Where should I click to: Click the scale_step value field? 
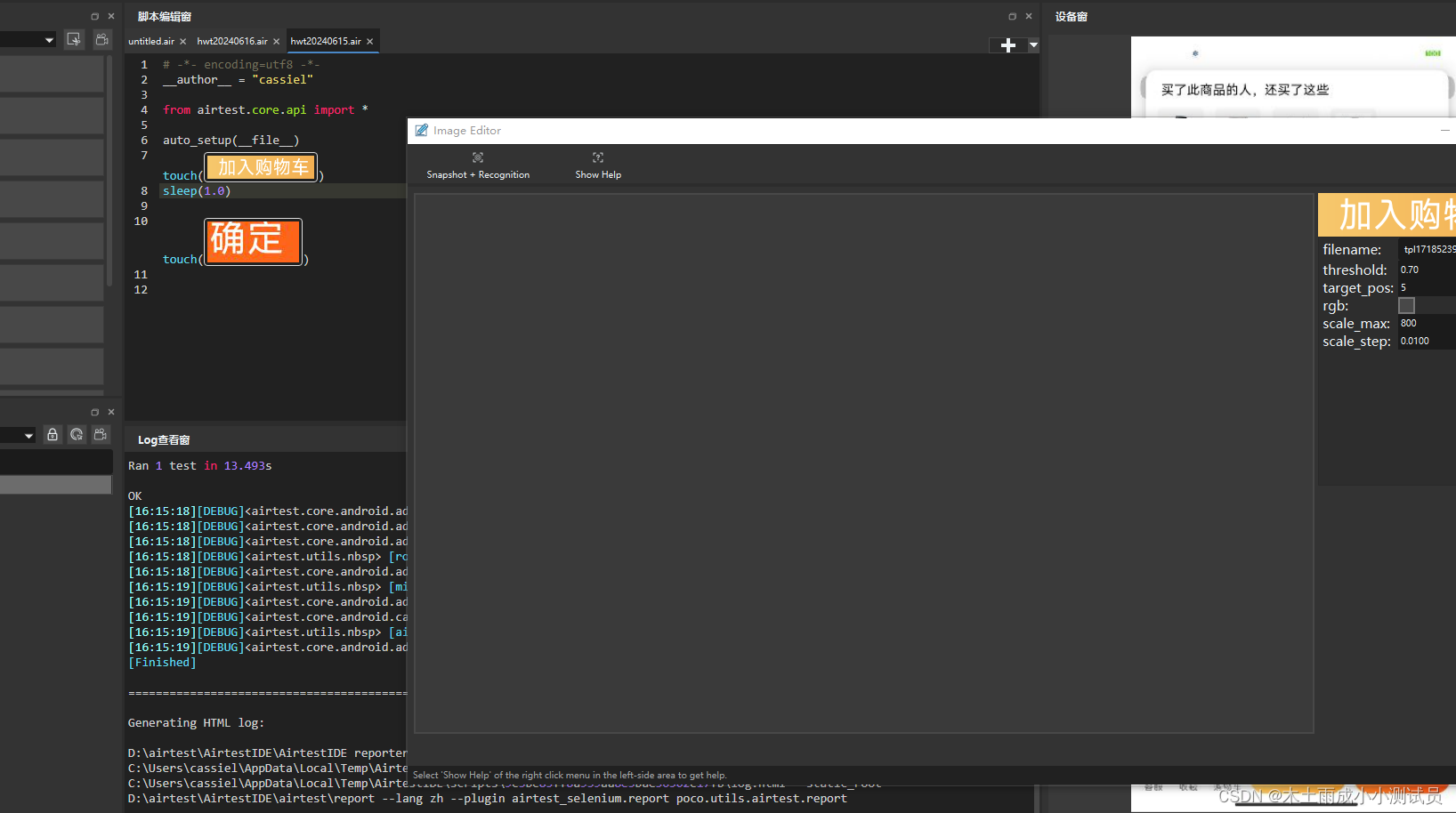coord(1427,341)
